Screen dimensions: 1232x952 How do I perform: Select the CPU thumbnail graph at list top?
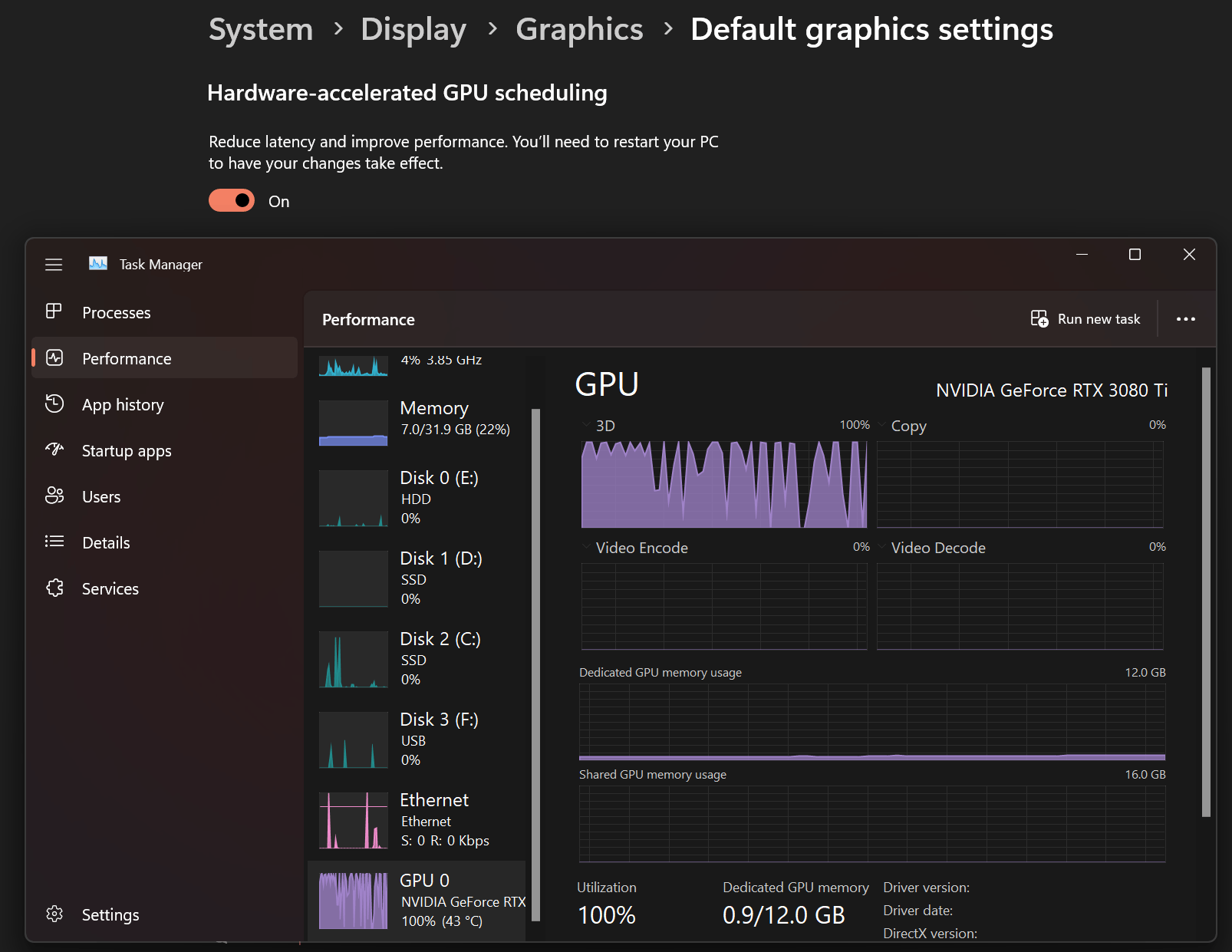pos(354,365)
